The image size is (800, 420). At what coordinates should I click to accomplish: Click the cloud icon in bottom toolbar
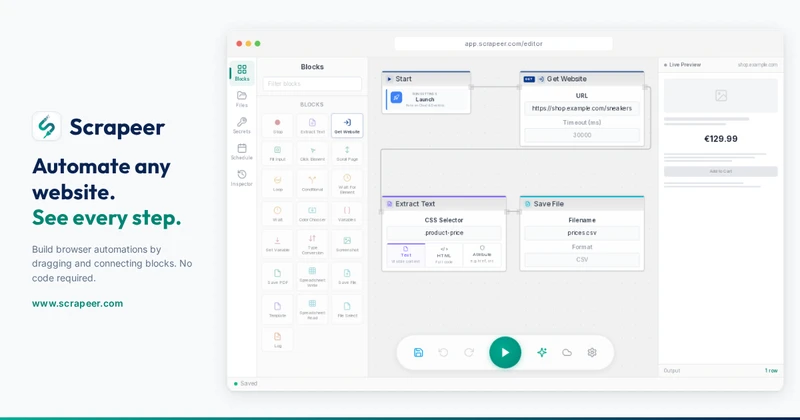click(567, 353)
